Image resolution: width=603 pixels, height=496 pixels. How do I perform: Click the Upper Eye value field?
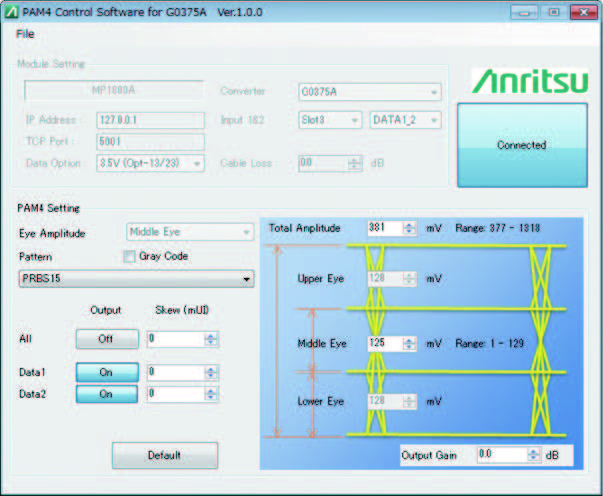[x=385, y=278]
